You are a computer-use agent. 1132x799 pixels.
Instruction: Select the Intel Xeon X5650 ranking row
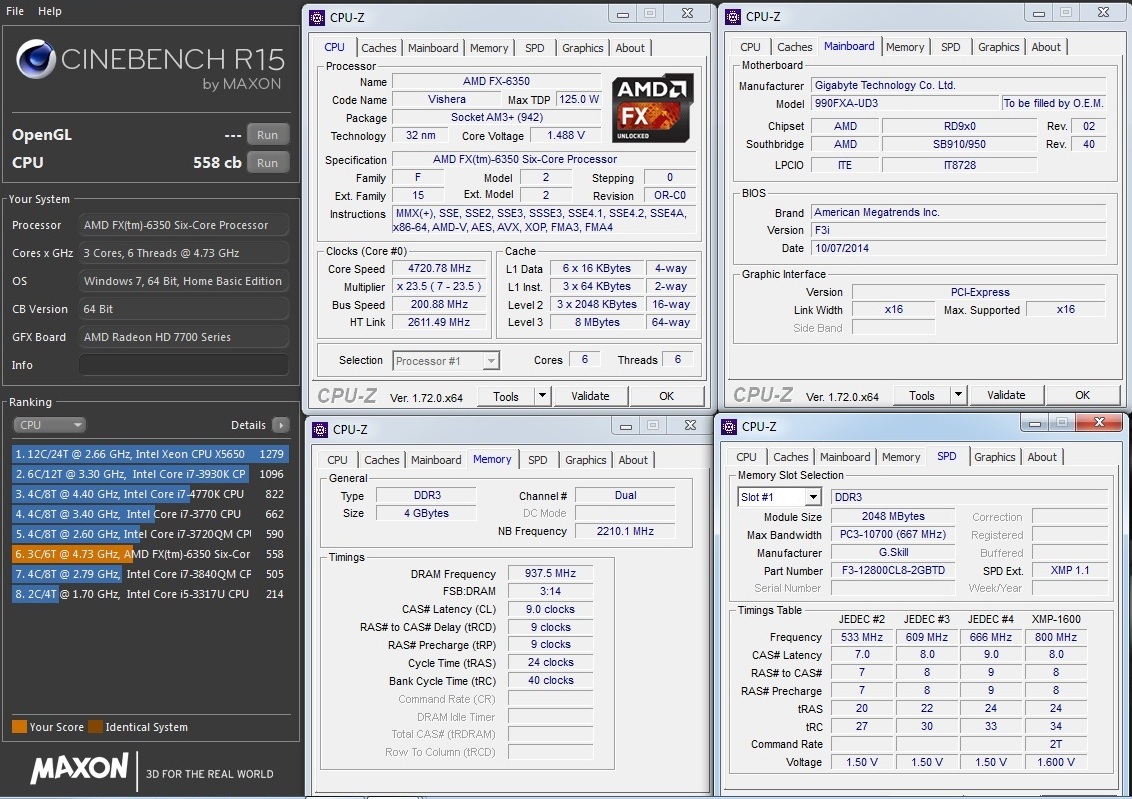(150, 454)
